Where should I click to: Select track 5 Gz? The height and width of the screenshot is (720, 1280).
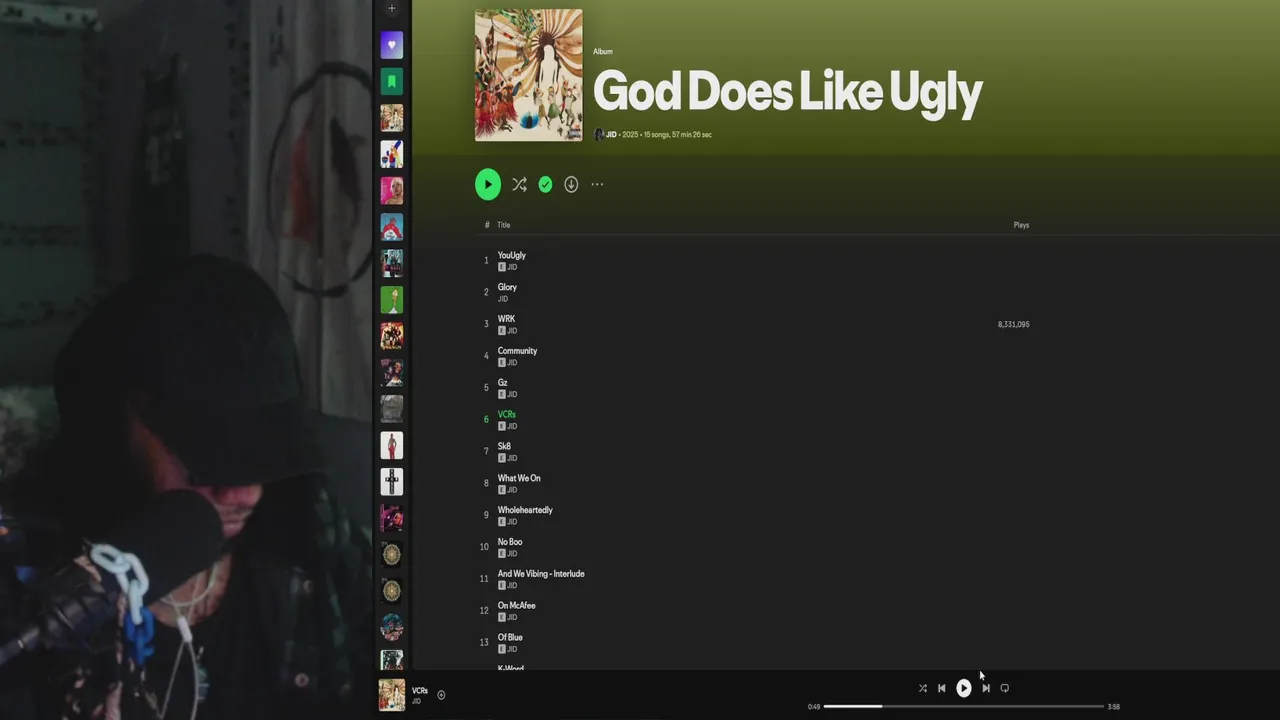coord(502,383)
